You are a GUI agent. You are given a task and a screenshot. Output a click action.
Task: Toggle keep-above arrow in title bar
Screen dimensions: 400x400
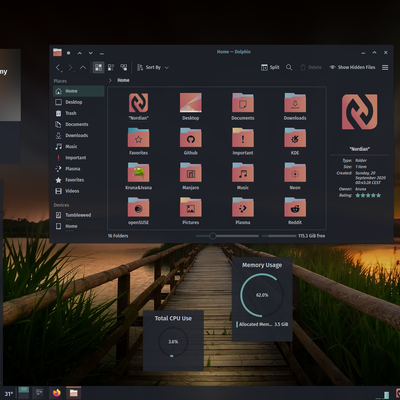80,53
